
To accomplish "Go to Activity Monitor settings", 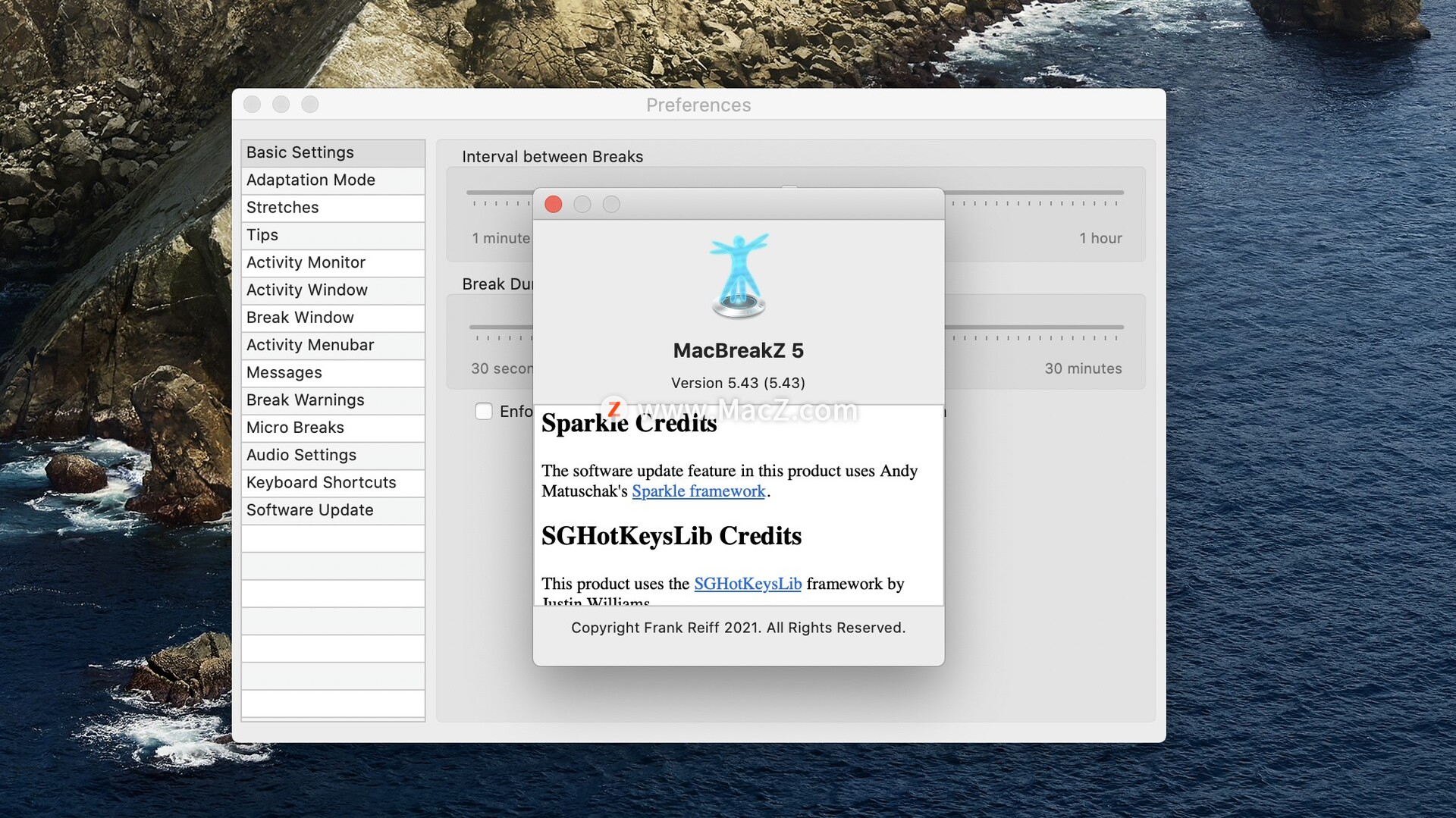I will (333, 262).
